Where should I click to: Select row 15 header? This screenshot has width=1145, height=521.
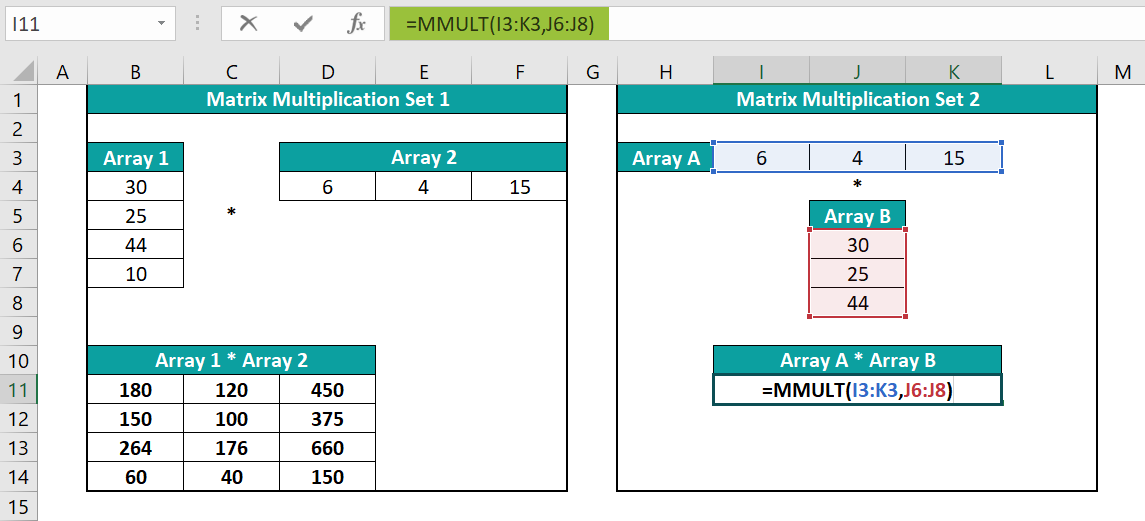pos(18,506)
